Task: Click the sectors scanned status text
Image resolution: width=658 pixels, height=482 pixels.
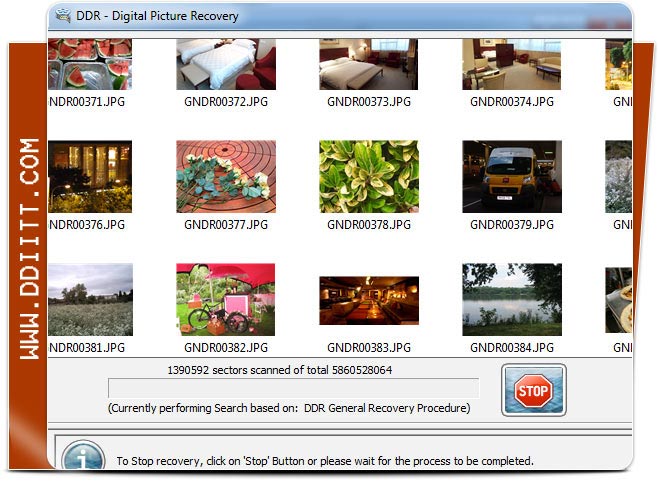Action: [279, 370]
